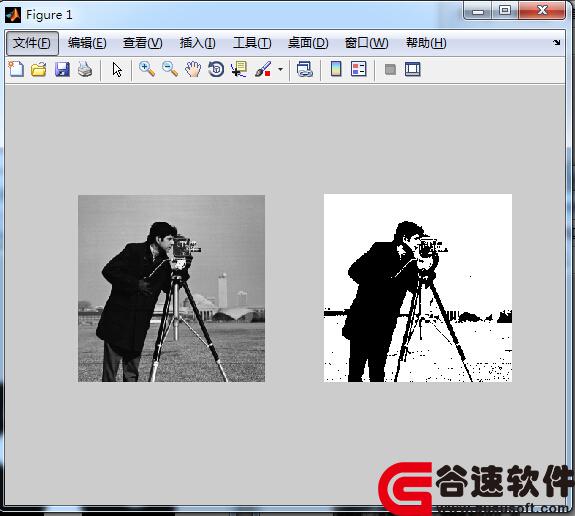This screenshot has width=575, height=516.
Task: Open the 插入(I) menu
Action: [x=198, y=43]
